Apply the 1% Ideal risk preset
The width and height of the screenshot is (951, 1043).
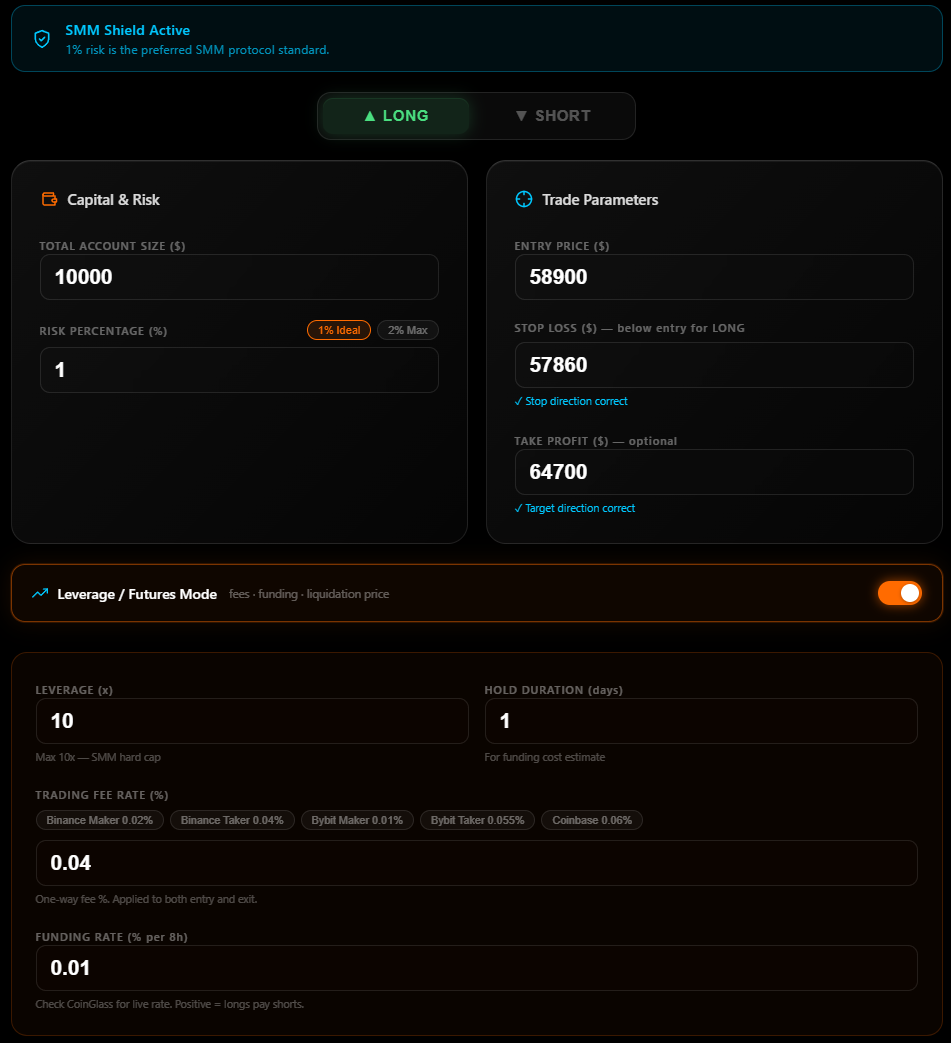point(339,330)
